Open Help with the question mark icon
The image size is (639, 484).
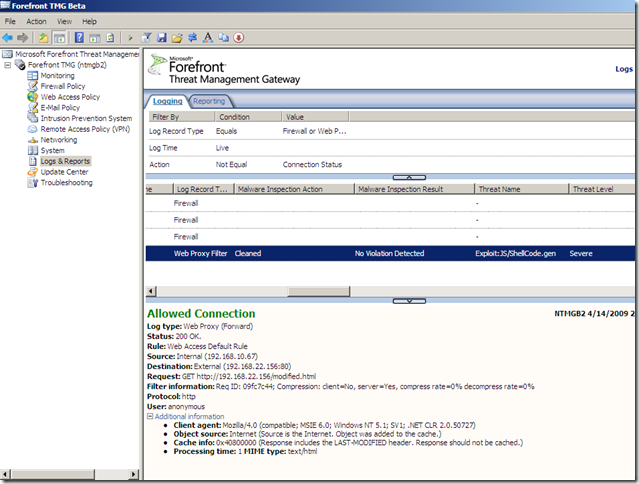point(79,38)
